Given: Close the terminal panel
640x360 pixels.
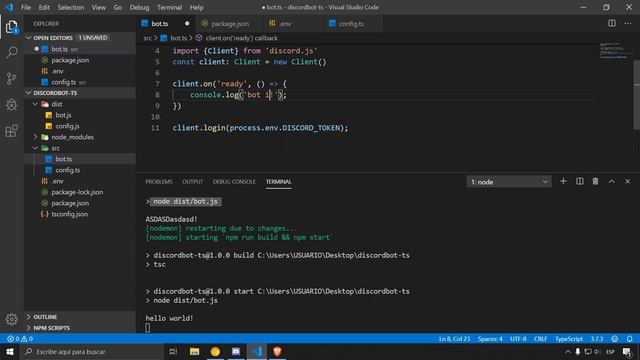Looking at the screenshot, I should tap(627, 181).
